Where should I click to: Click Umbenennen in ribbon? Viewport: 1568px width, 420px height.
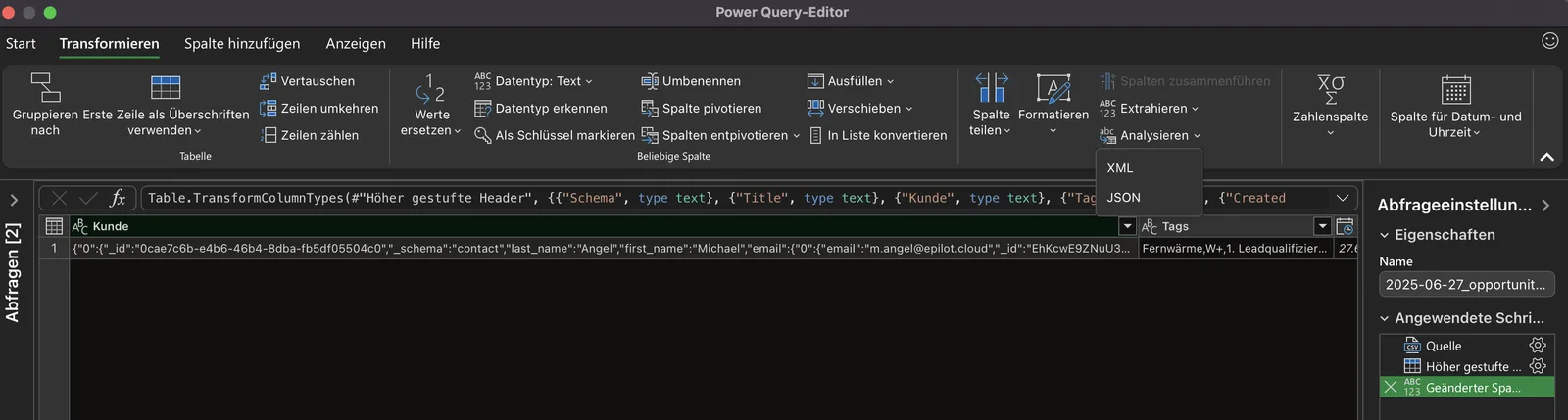click(x=691, y=81)
